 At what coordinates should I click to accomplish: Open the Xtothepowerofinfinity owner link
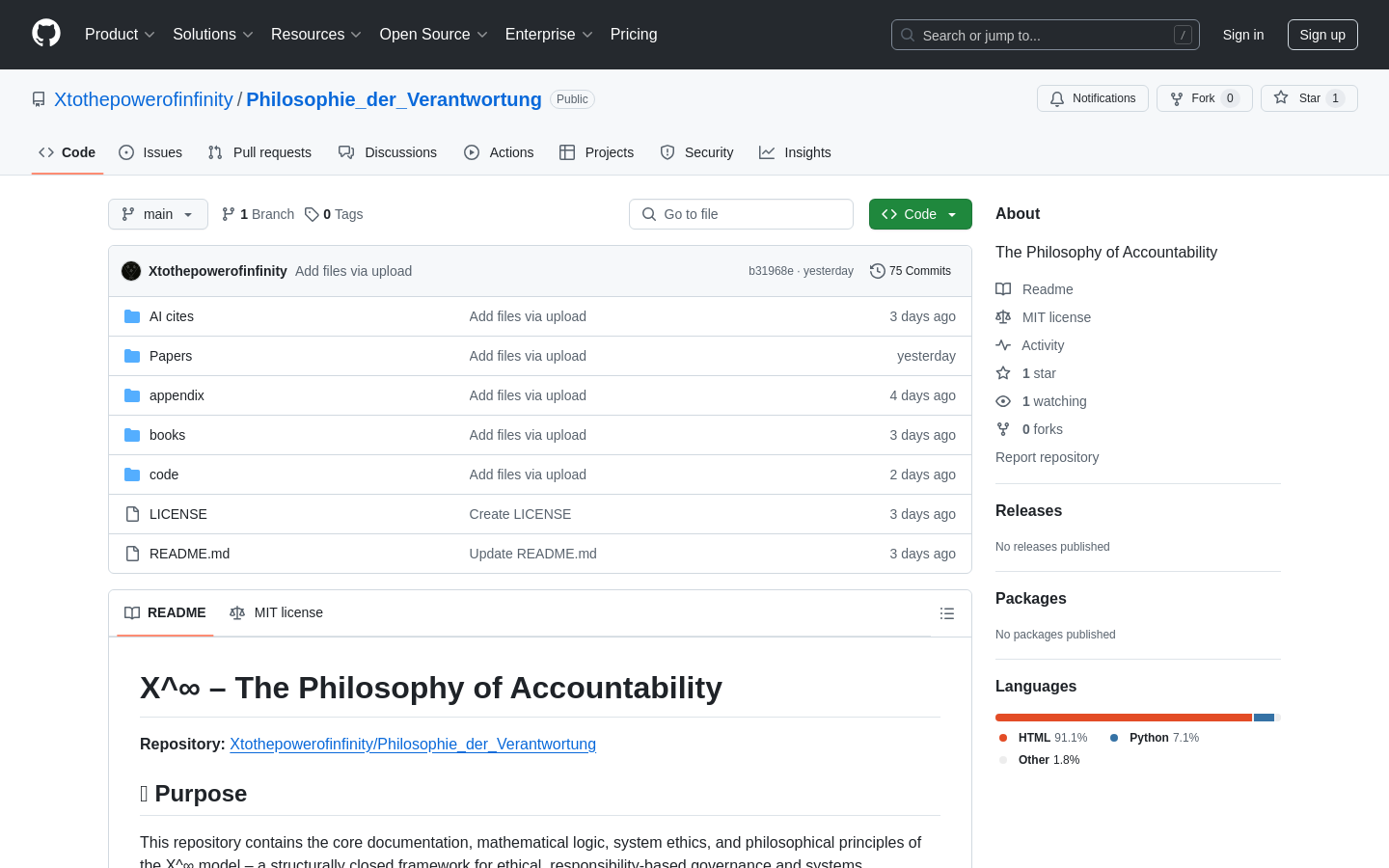point(144,99)
